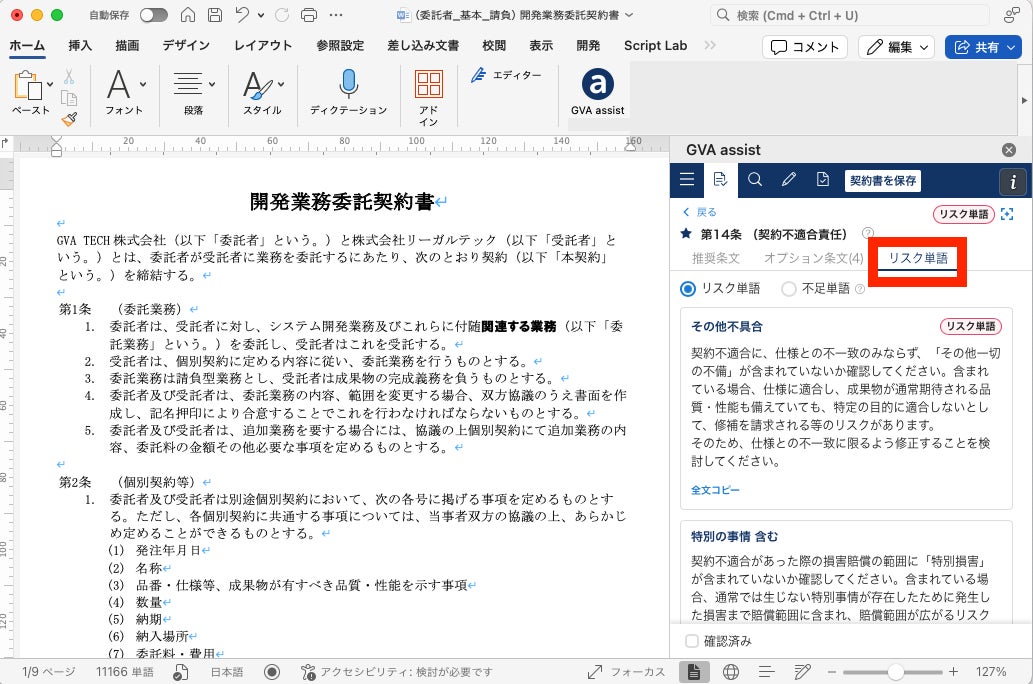
Task: Expand the Undo history dropdown arrow
Action: [261, 15]
